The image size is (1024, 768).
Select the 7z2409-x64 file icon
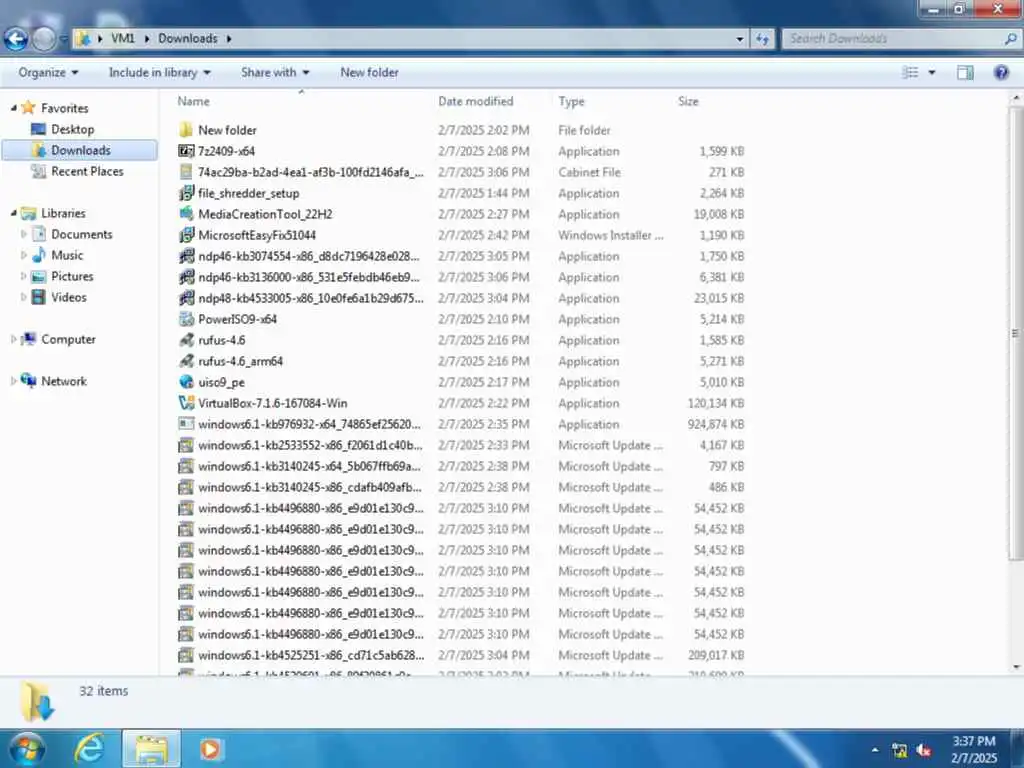click(x=186, y=151)
